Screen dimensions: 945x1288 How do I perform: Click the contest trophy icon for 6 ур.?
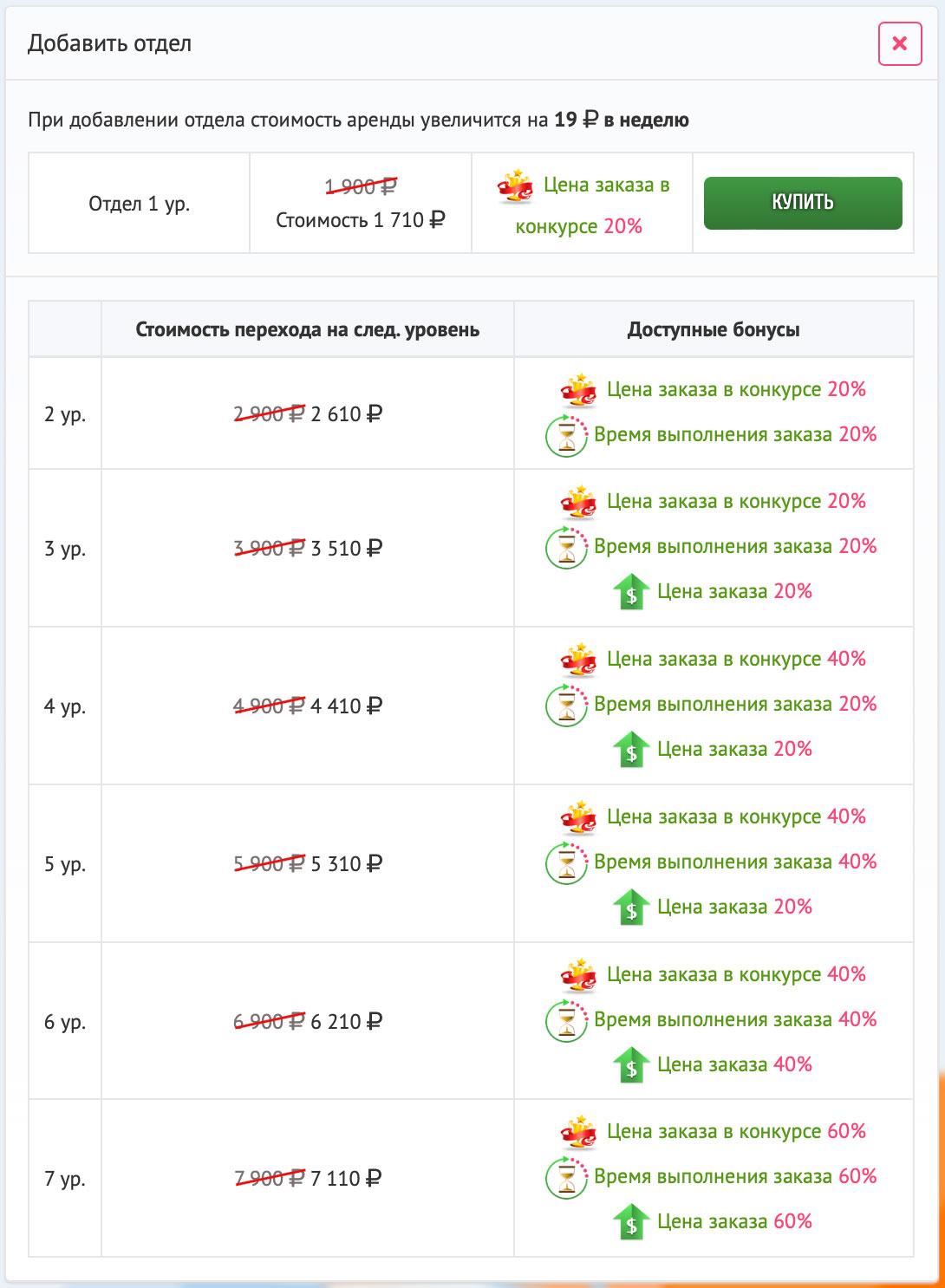pos(578,975)
